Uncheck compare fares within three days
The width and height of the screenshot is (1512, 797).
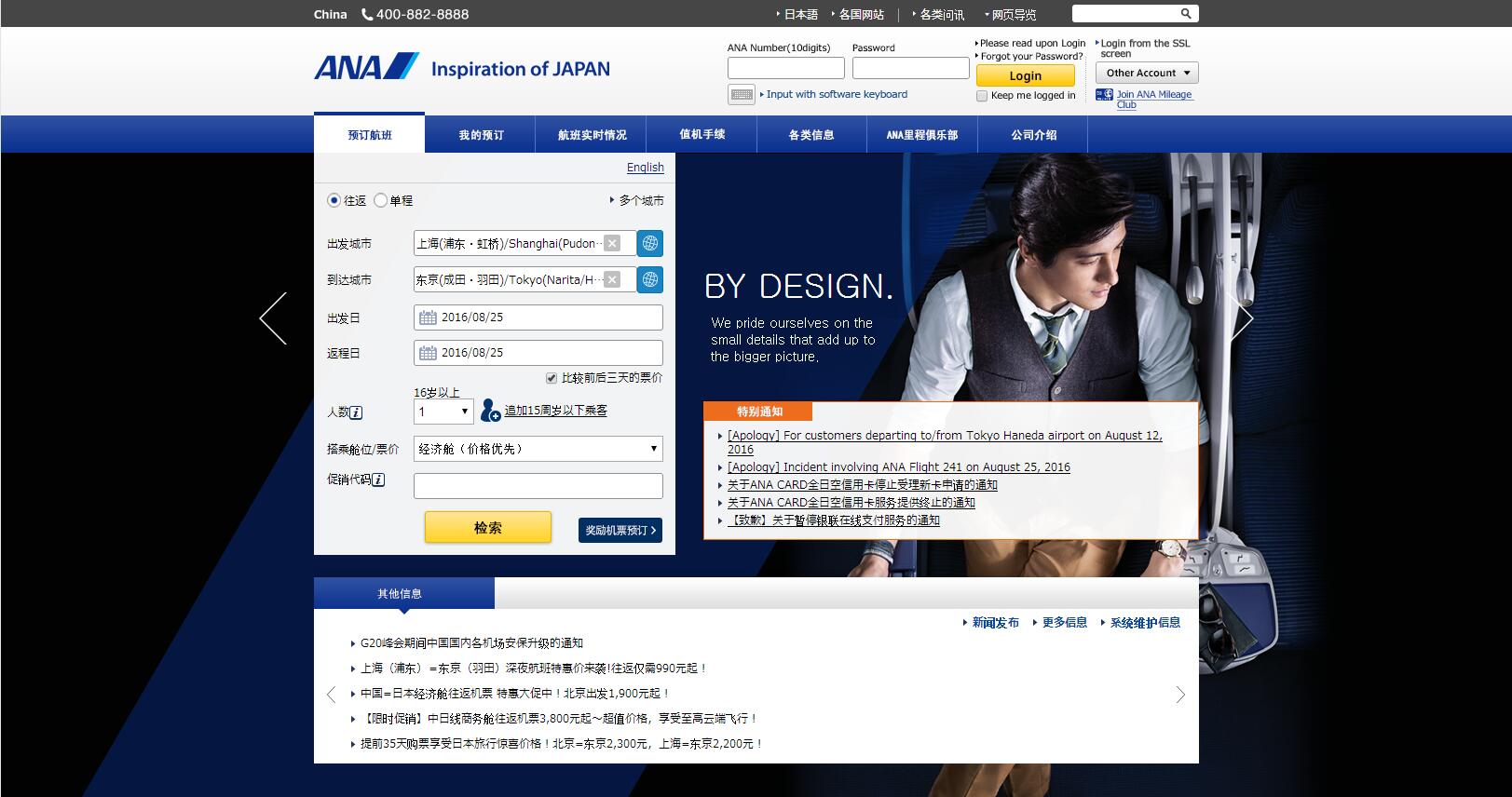(x=552, y=378)
